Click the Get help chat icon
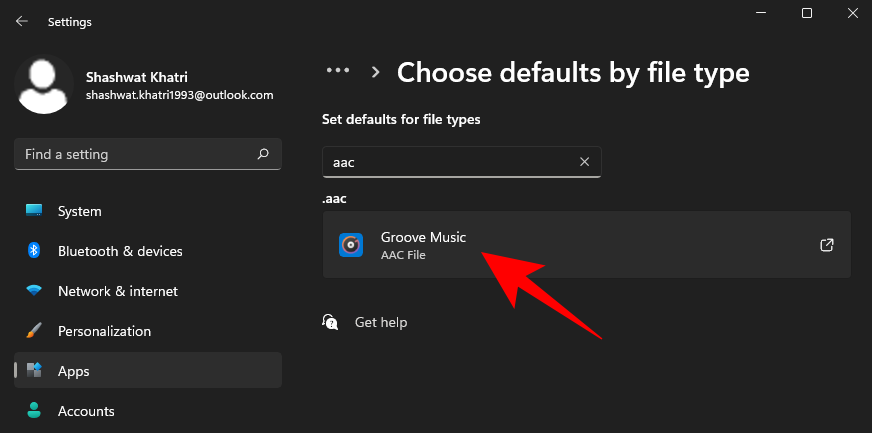Image resolution: width=872 pixels, height=433 pixels. 330,322
